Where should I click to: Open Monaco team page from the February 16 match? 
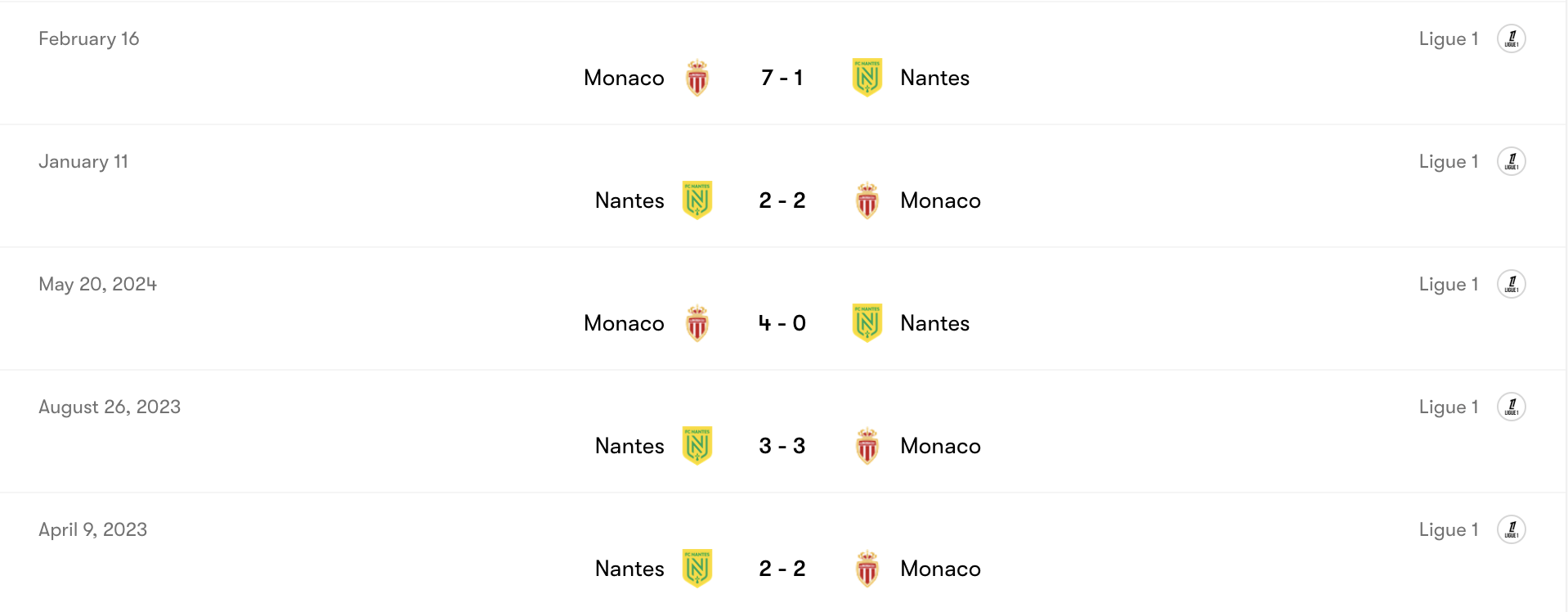(x=624, y=78)
